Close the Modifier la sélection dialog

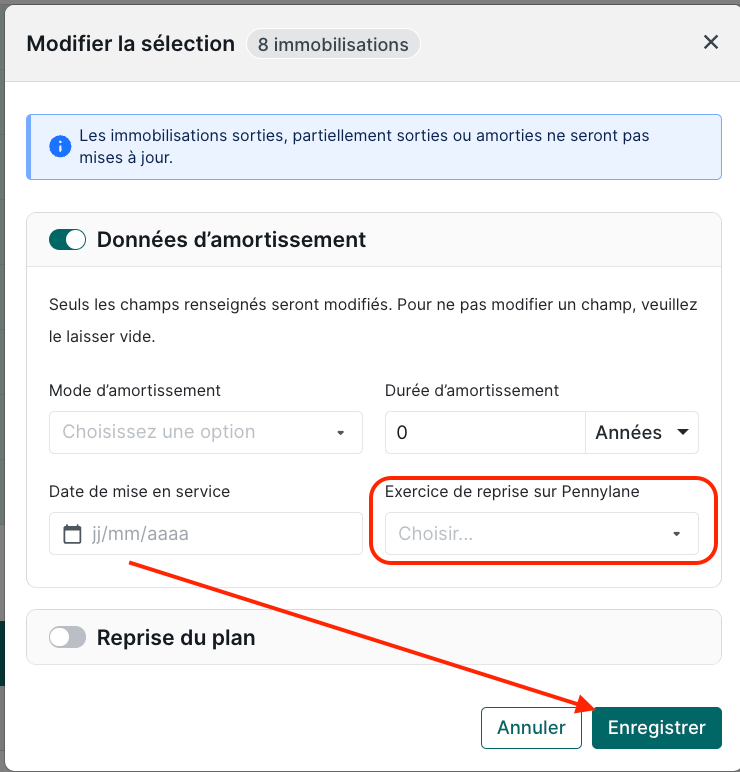(711, 42)
